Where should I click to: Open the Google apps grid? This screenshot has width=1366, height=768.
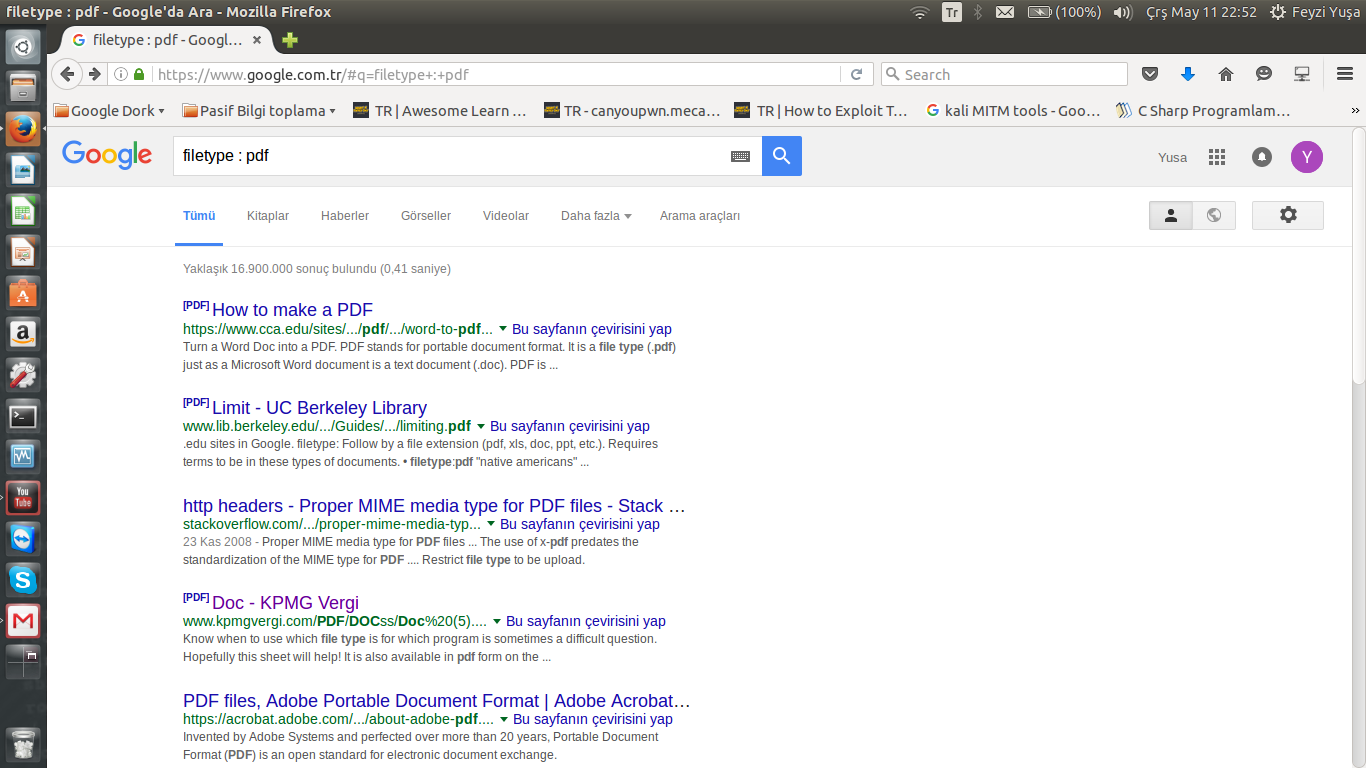point(1217,157)
